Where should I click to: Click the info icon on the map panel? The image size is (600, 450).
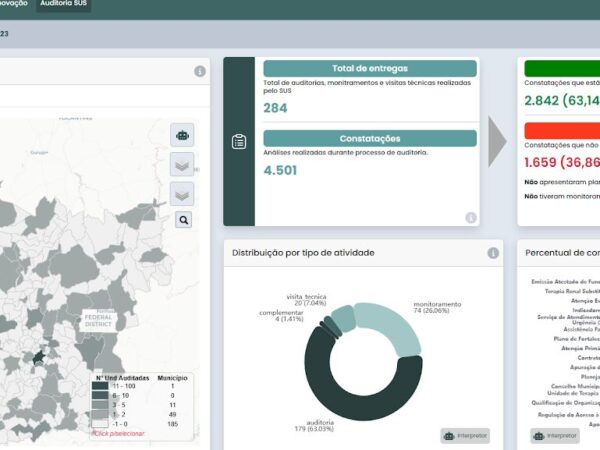[x=200, y=71]
